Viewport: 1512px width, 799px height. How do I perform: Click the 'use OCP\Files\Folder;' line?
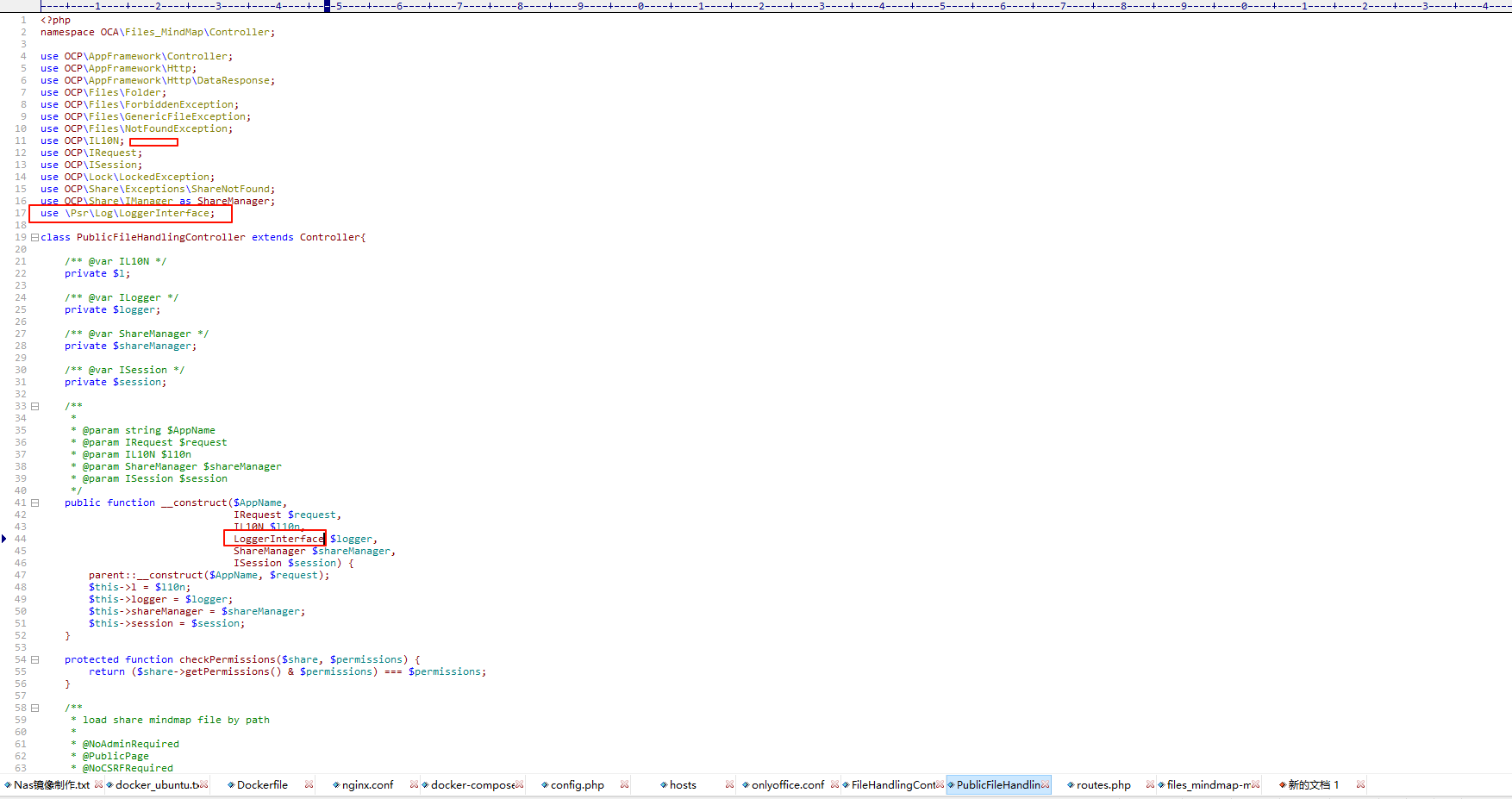pos(103,92)
